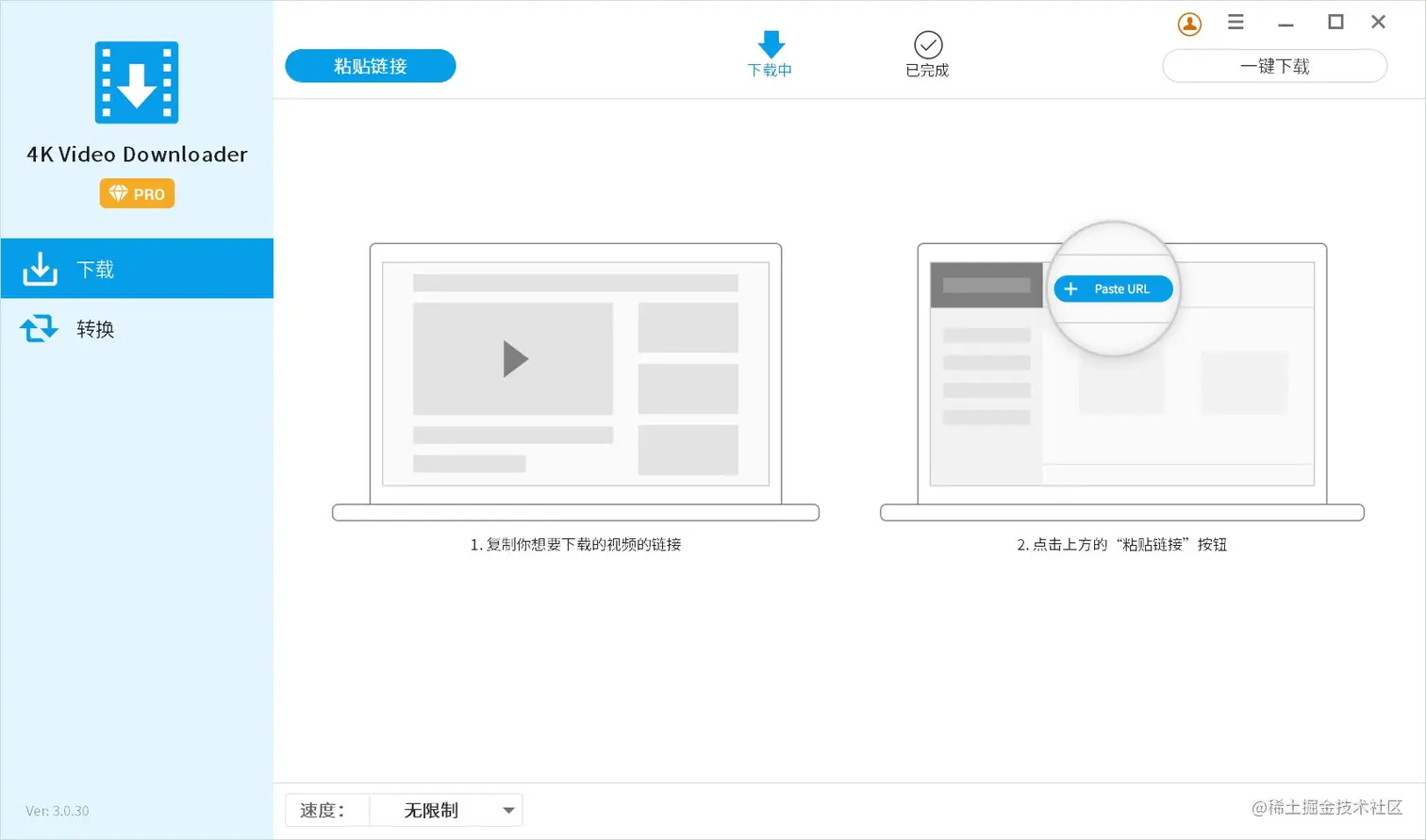The width and height of the screenshot is (1426, 840).
Task: Select 下载 in the sidebar
Action: tap(137, 269)
